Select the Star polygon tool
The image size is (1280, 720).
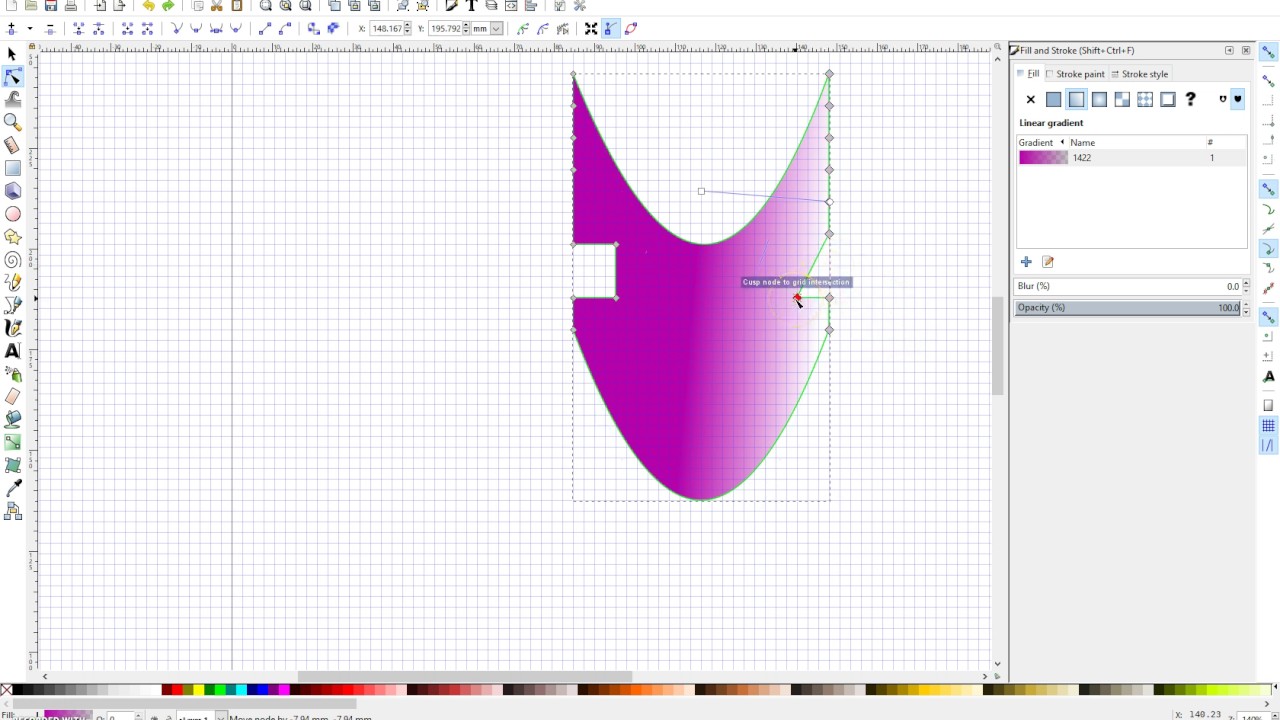(x=12, y=237)
